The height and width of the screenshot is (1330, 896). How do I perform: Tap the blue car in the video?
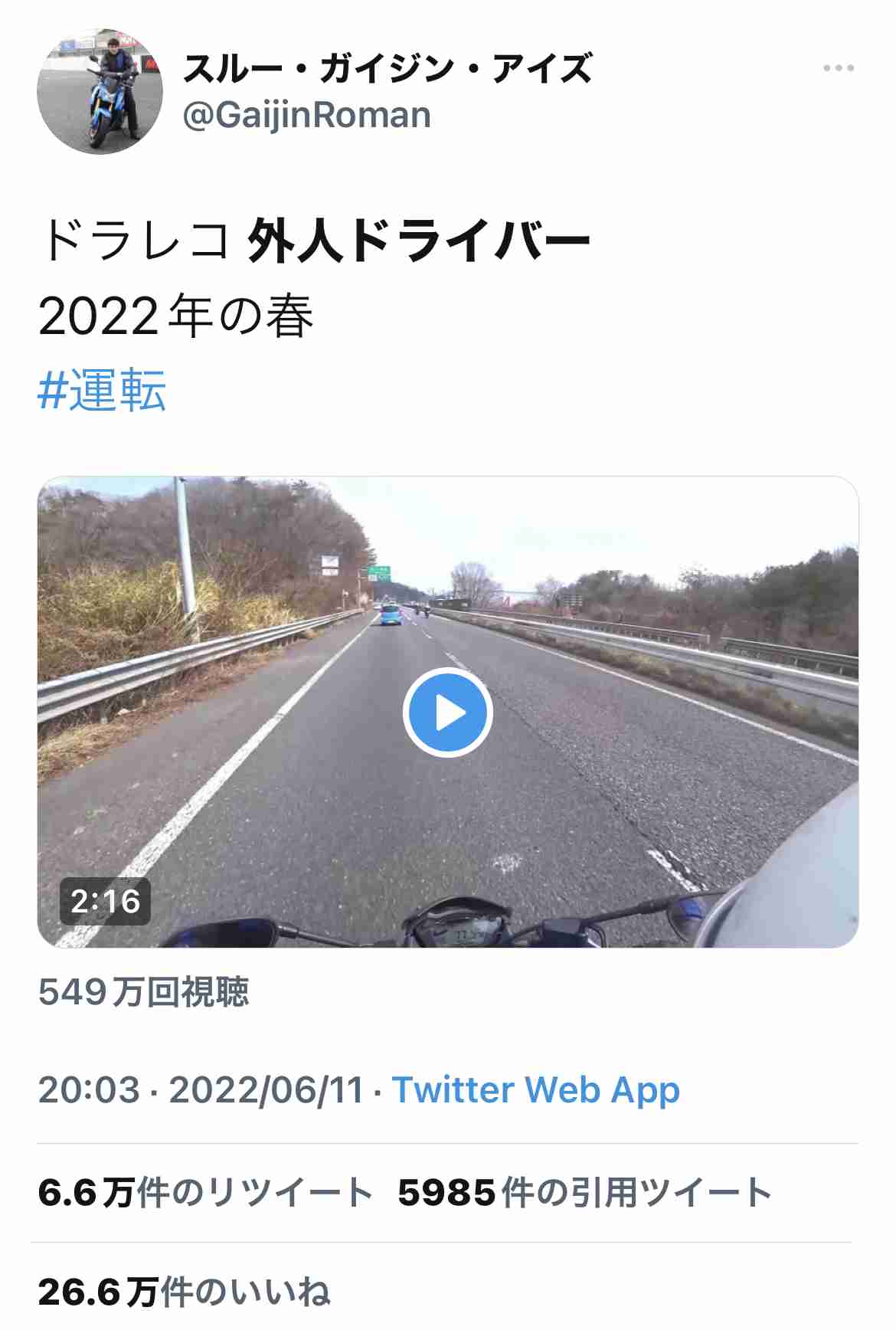click(391, 614)
